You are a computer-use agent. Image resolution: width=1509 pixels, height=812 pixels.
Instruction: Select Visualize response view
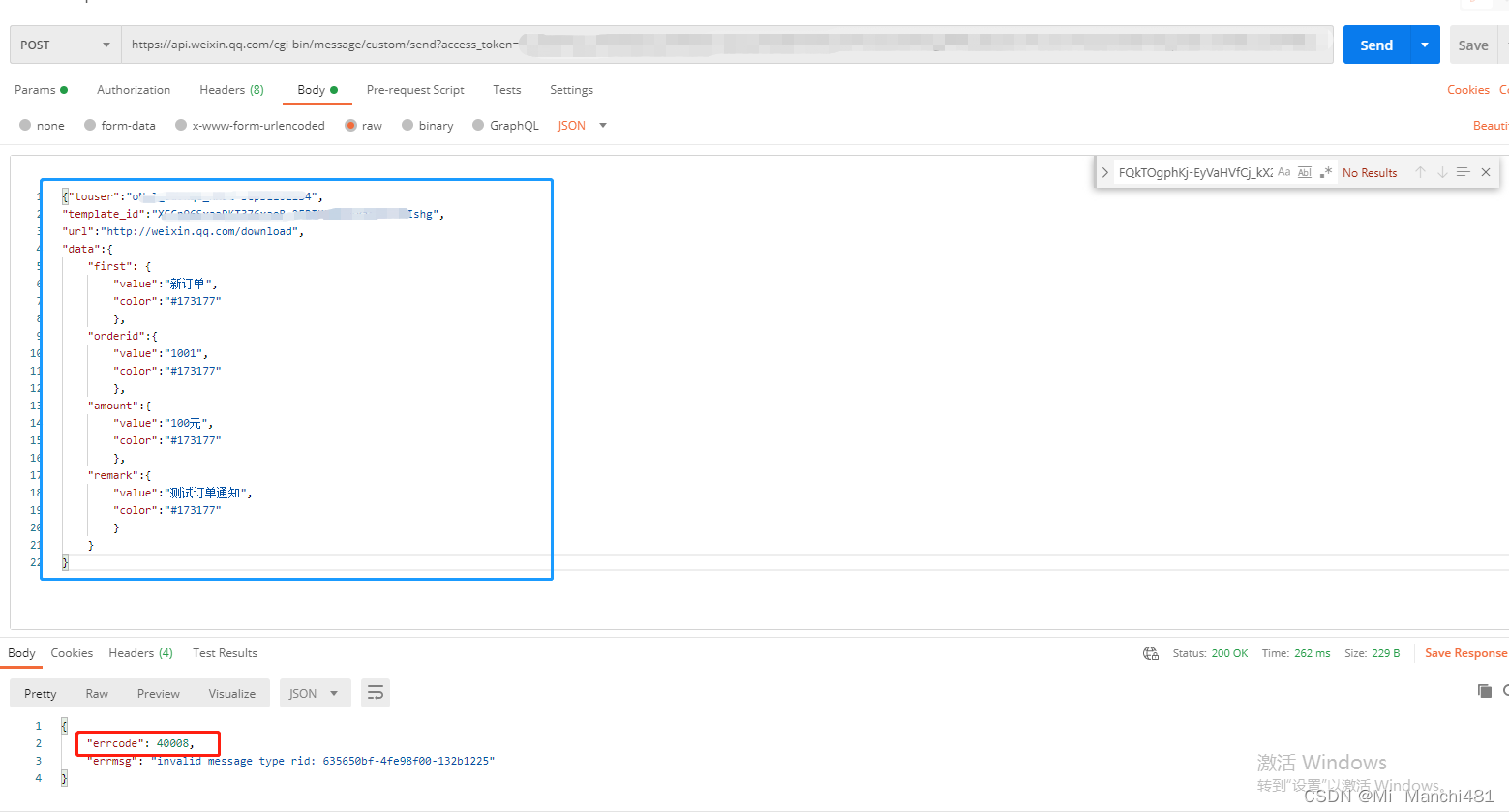pos(232,693)
